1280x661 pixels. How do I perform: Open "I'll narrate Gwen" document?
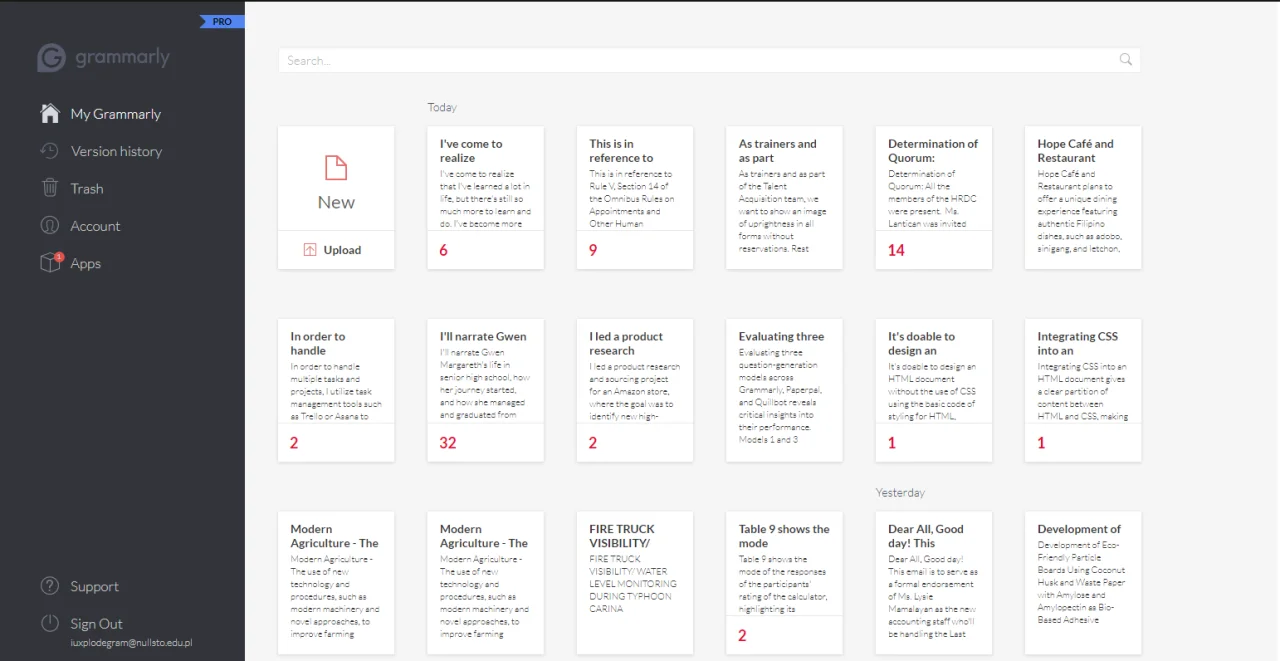click(x=485, y=390)
